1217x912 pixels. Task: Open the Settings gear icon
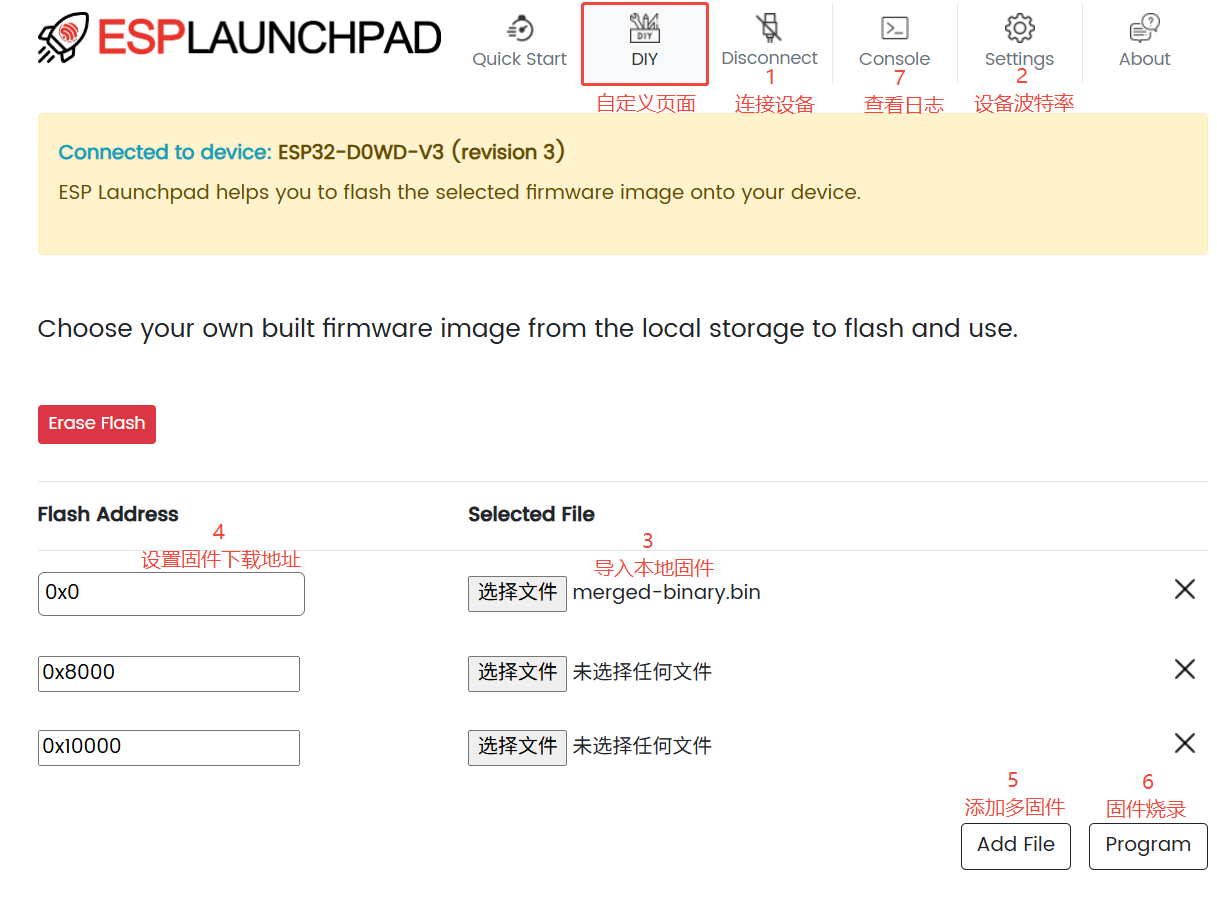click(x=1019, y=28)
